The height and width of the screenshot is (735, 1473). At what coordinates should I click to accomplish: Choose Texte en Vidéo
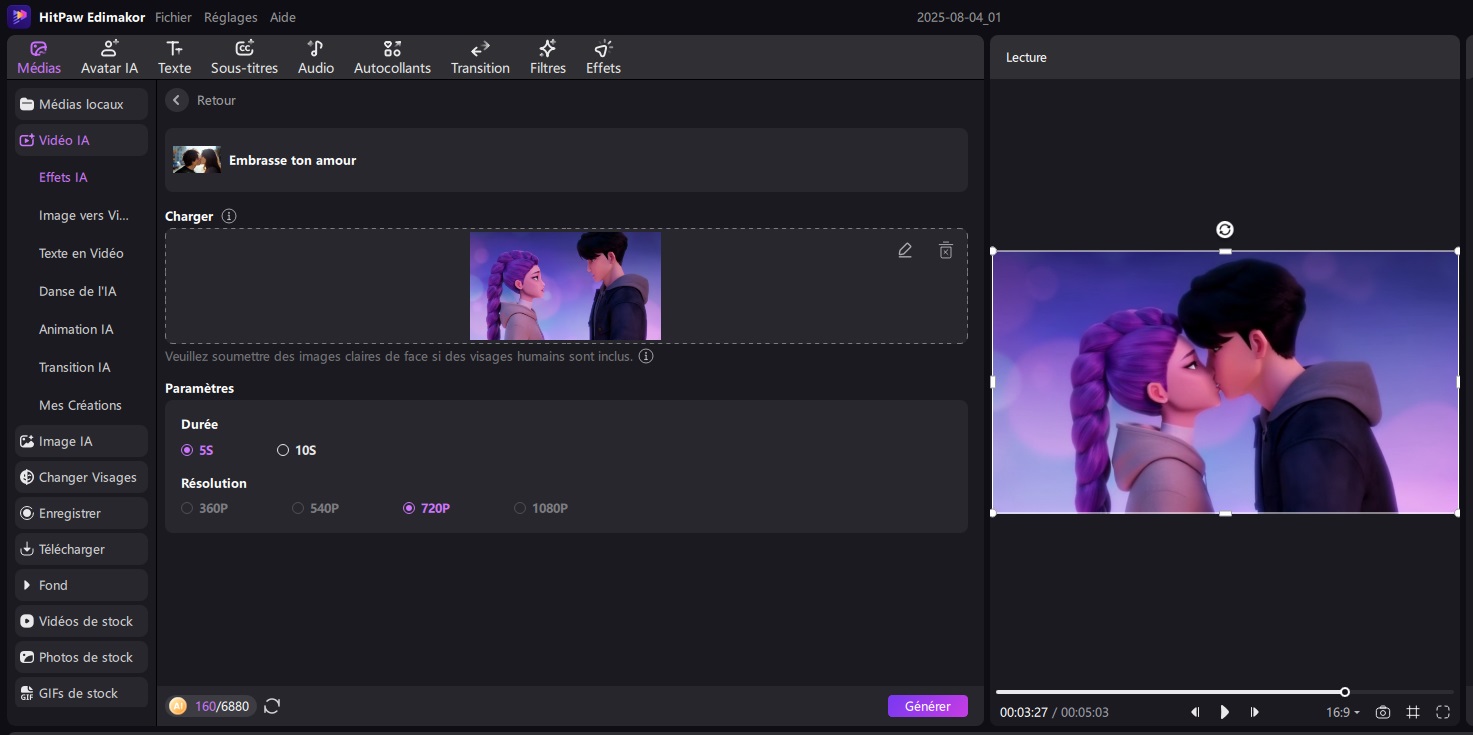[81, 253]
